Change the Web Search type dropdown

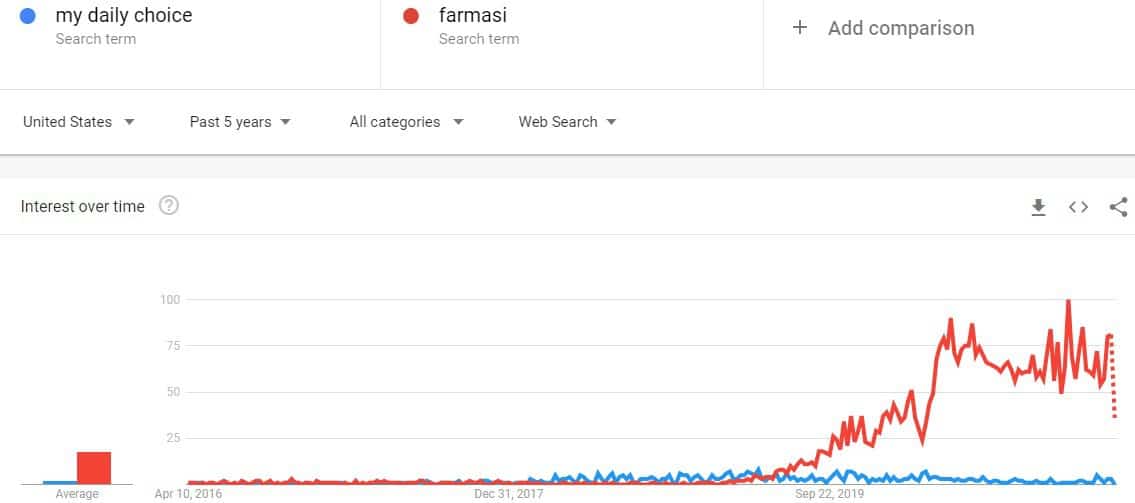click(568, 122)
